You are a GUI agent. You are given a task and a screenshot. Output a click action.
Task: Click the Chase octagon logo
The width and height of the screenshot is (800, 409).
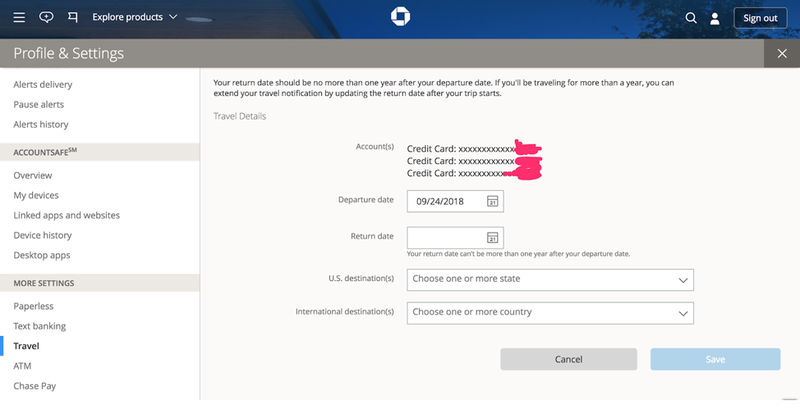click(x=401, y=16)
